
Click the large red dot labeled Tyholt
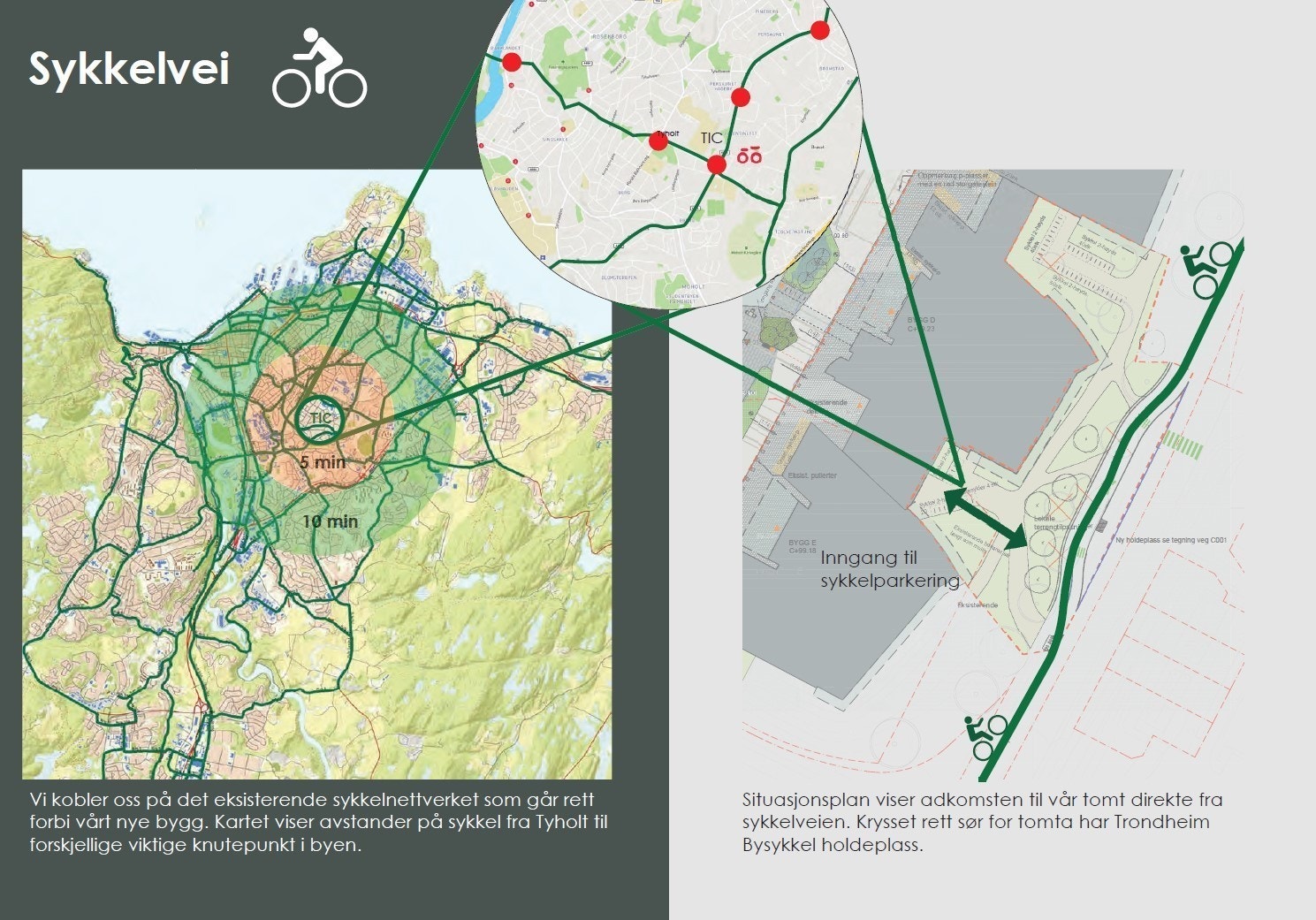(658, 141)
